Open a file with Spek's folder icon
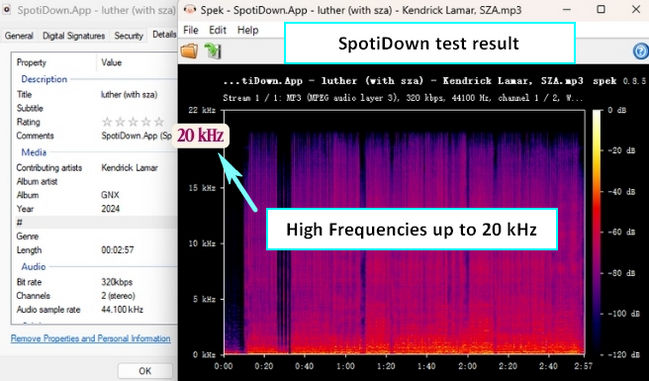Viewport: 649px width, 381px height. (189, 51)
